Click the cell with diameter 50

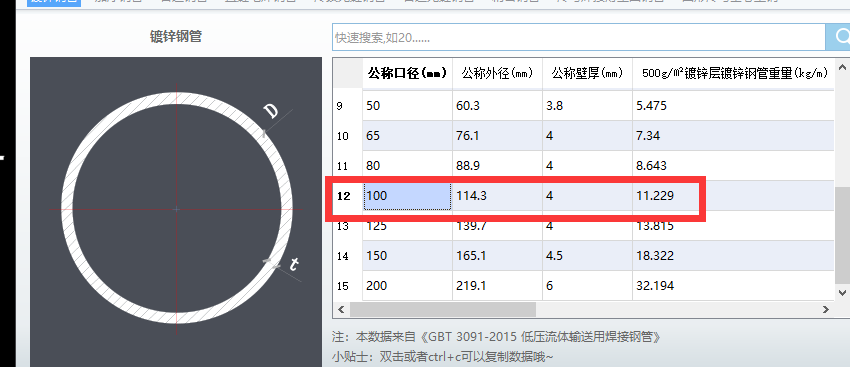407,106
